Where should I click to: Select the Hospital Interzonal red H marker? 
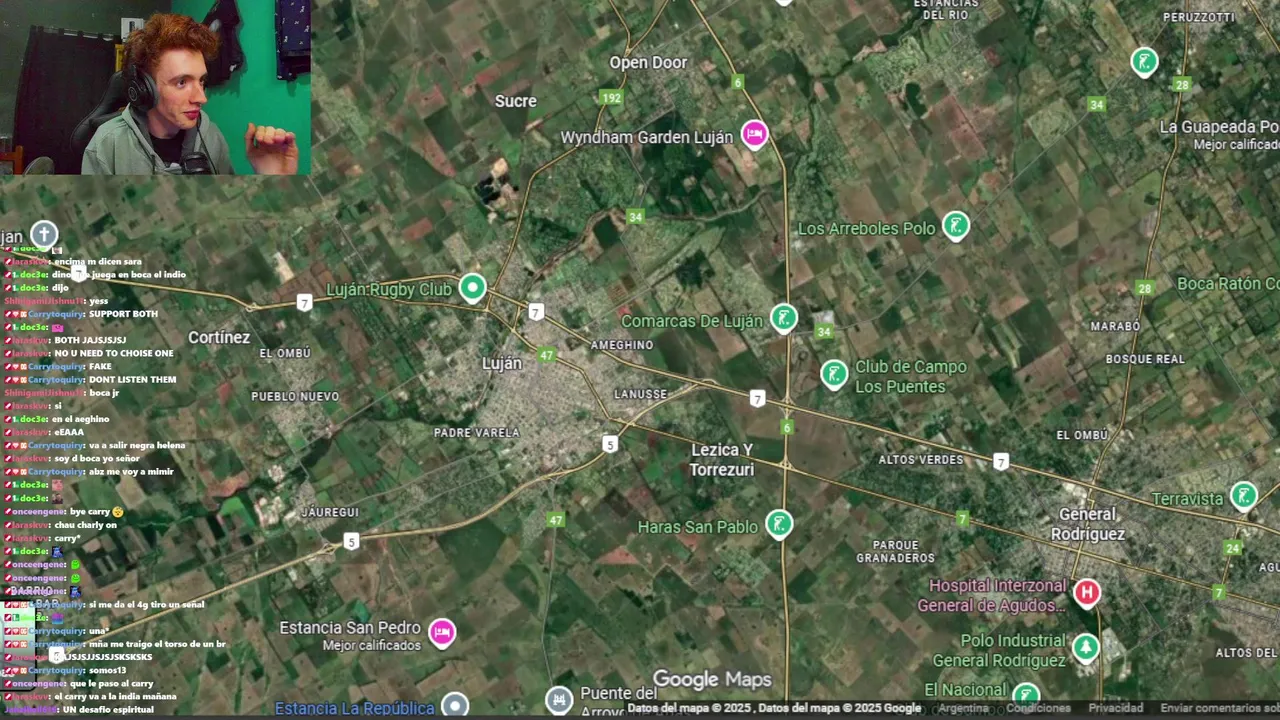pos(1087,593)
